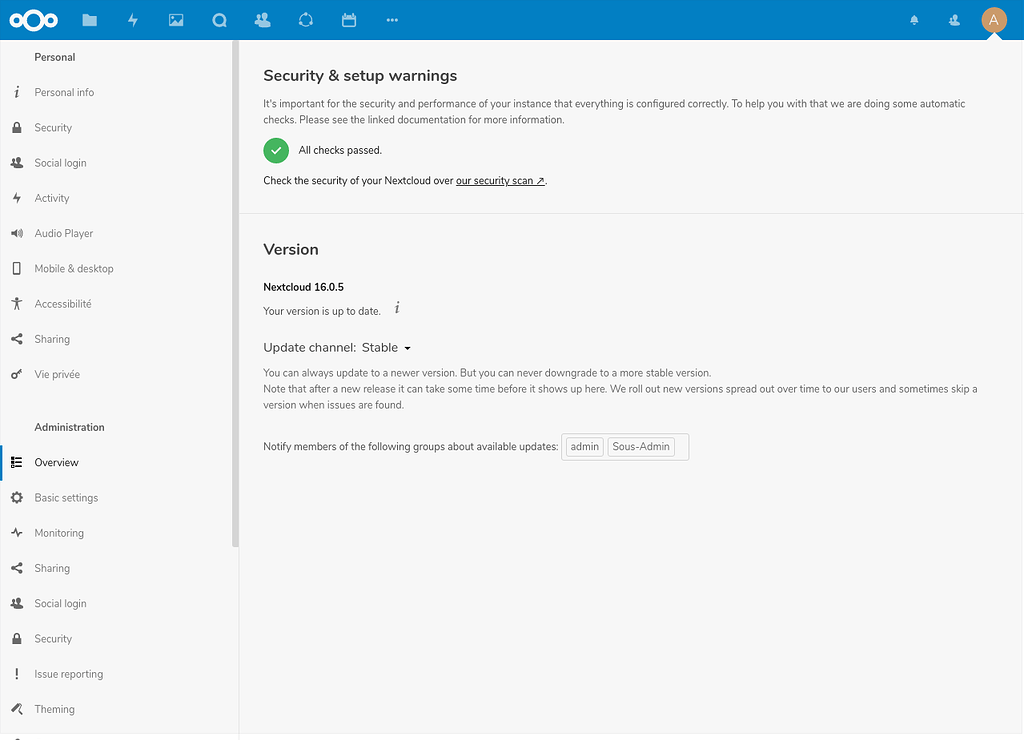
Task: Click the Nextcloud 16.0.5 version text
Action: click(304, 287)
